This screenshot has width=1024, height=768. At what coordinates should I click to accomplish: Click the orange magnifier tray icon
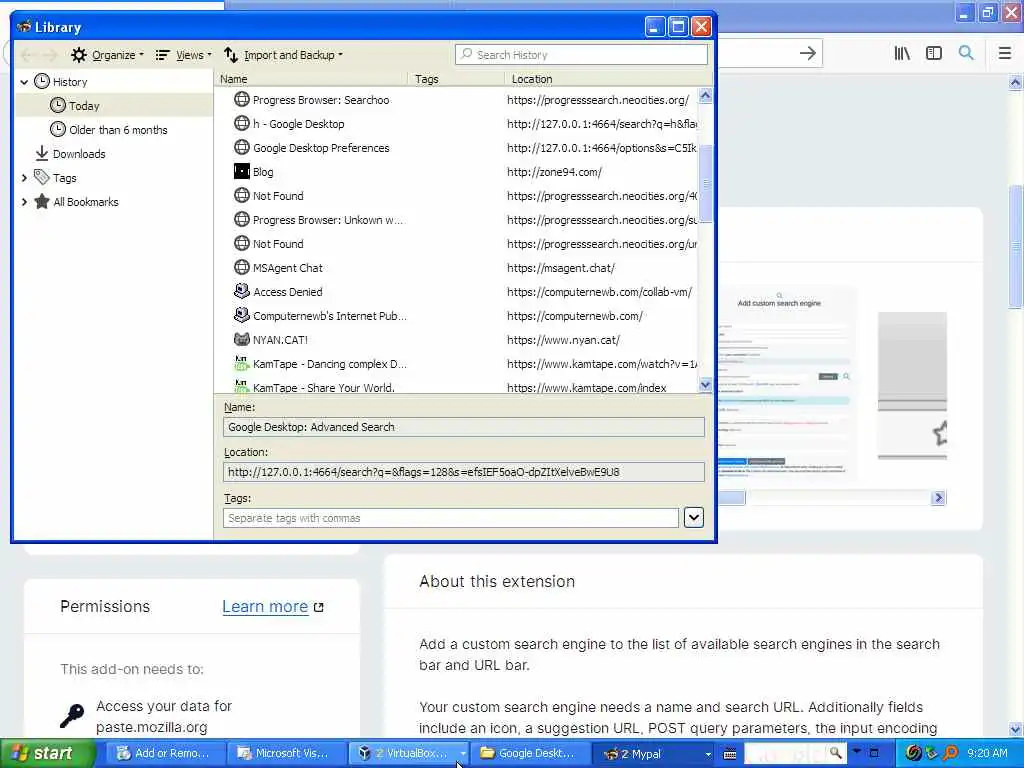point(950,754)
